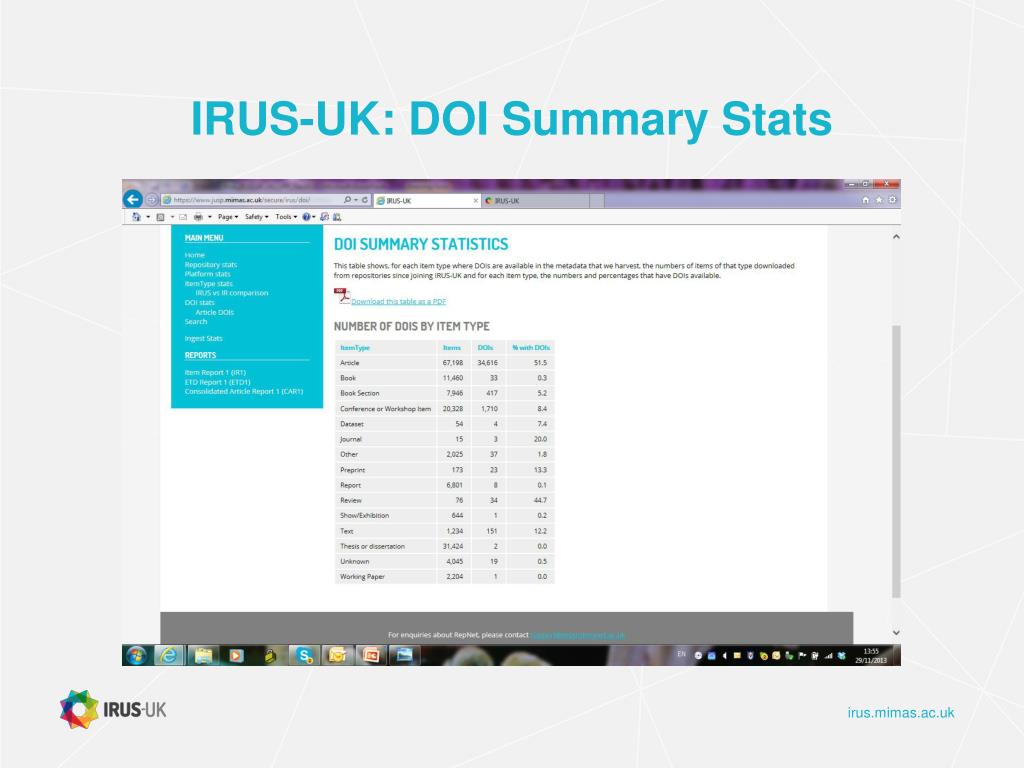The image size is (1024, 768).
Task: Select the 'Thesis or dissertation' row label
Action: click(x=372, y=546)
